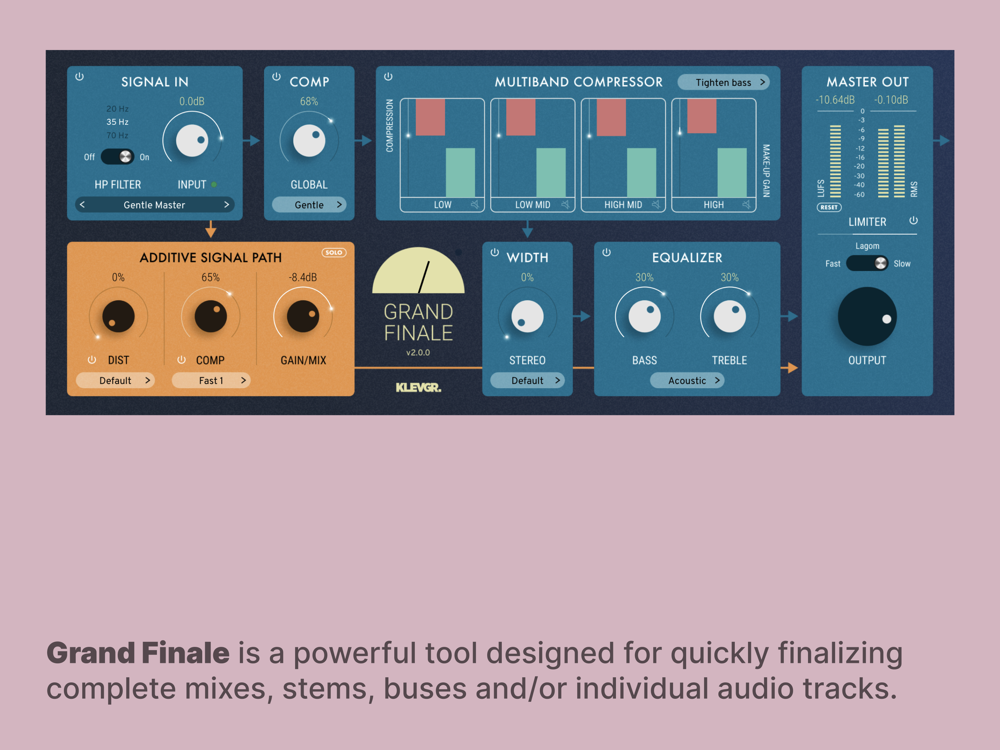This screenshot has width=1000, height=750.
Task: Click the HIGH band red compression bar
Action: (x=702, y=116)
